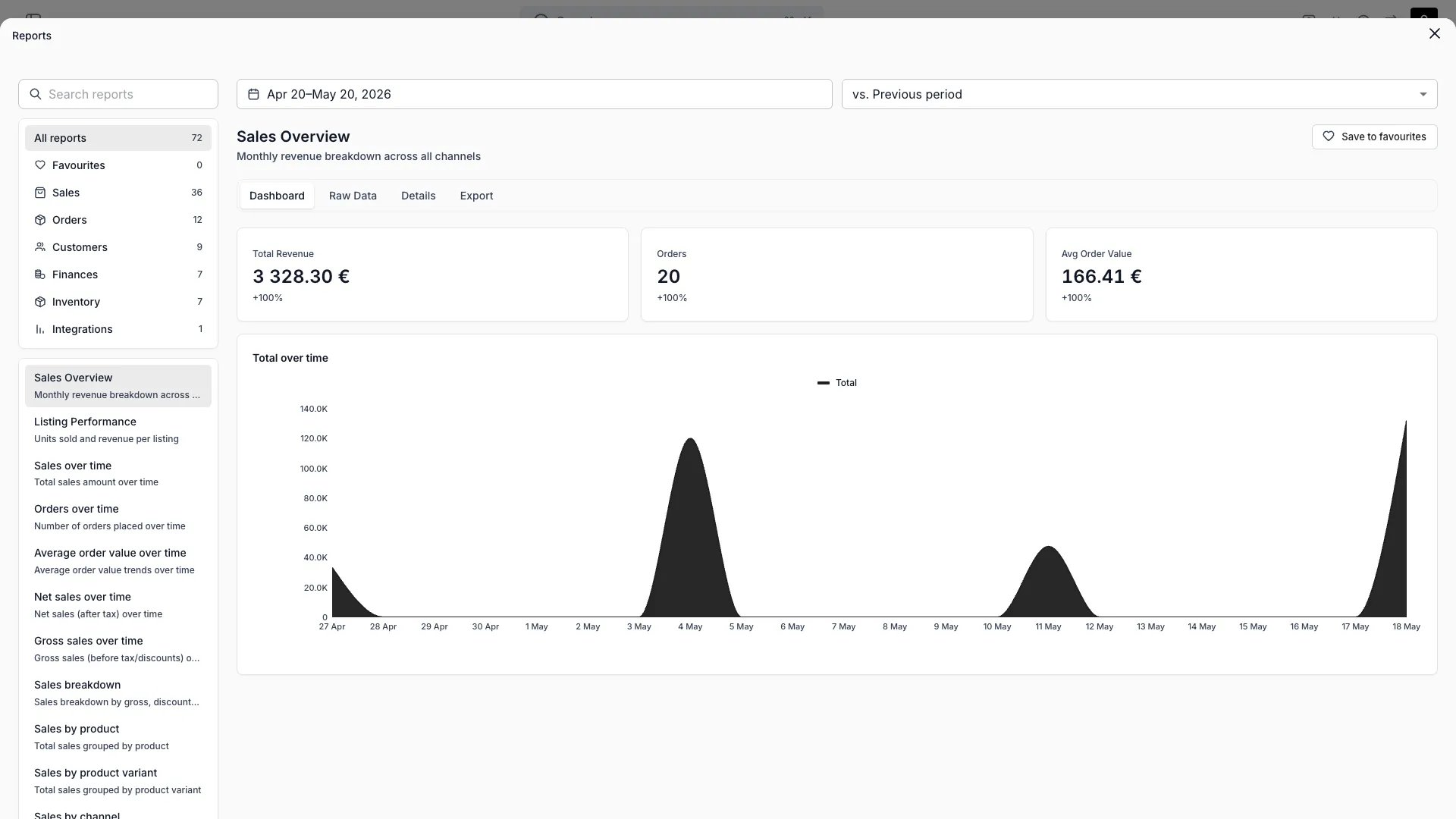Click the 27 Apr axis label
This screenshot has width=1456, height=819.
tap(332, 627)
